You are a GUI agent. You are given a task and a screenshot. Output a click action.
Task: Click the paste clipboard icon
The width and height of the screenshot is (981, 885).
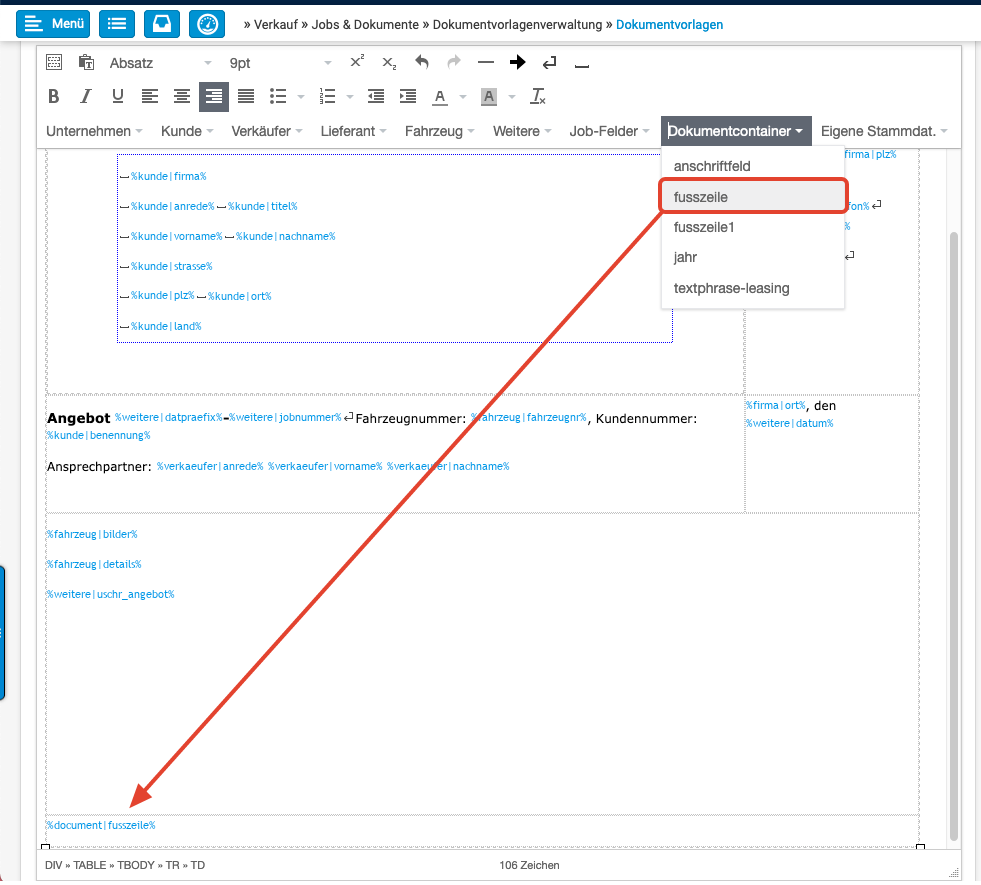[86, 62]
